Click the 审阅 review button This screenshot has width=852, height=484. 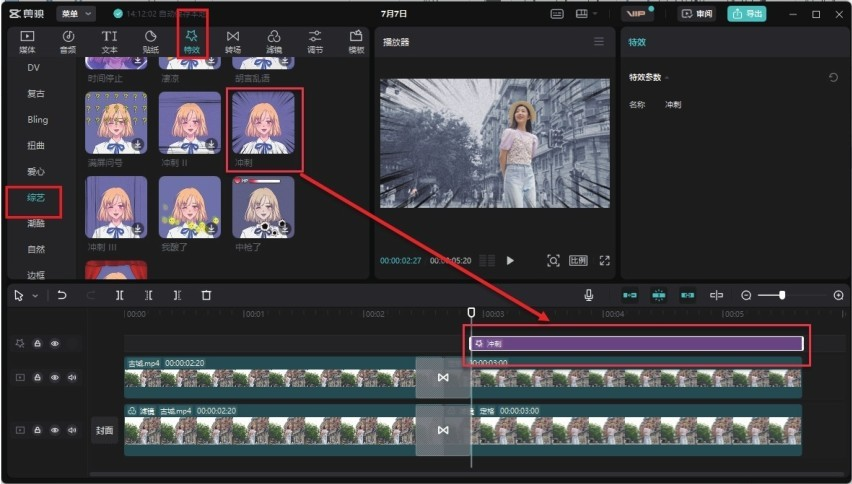click(x=697, y=14)
